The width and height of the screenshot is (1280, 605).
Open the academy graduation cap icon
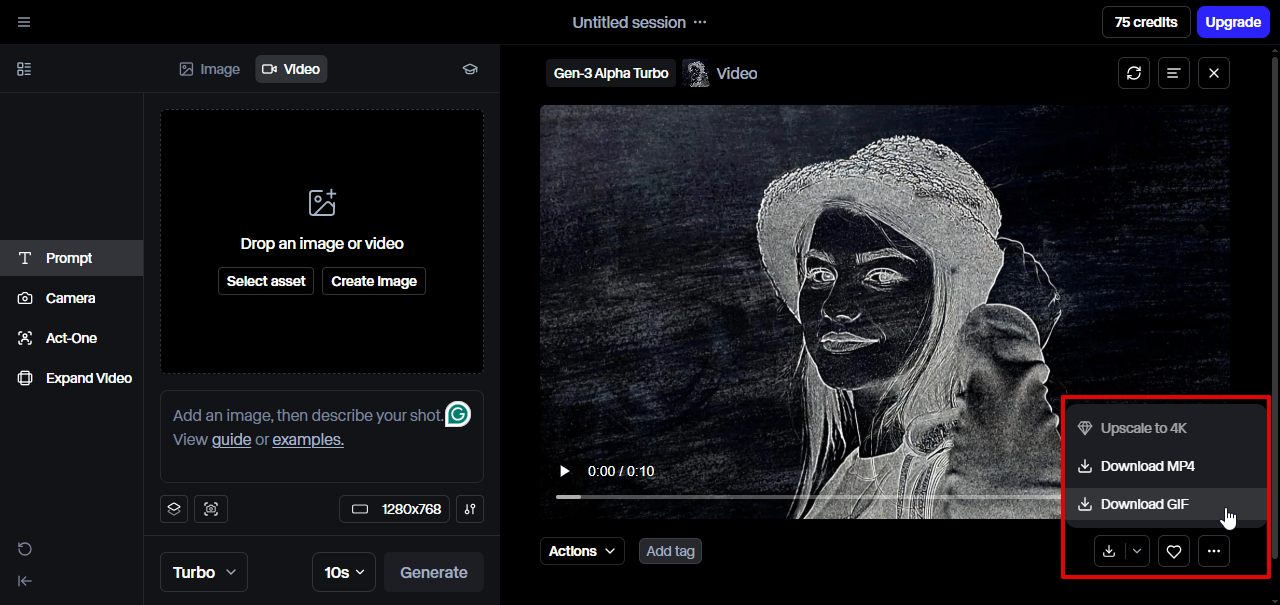coord(470,69)
